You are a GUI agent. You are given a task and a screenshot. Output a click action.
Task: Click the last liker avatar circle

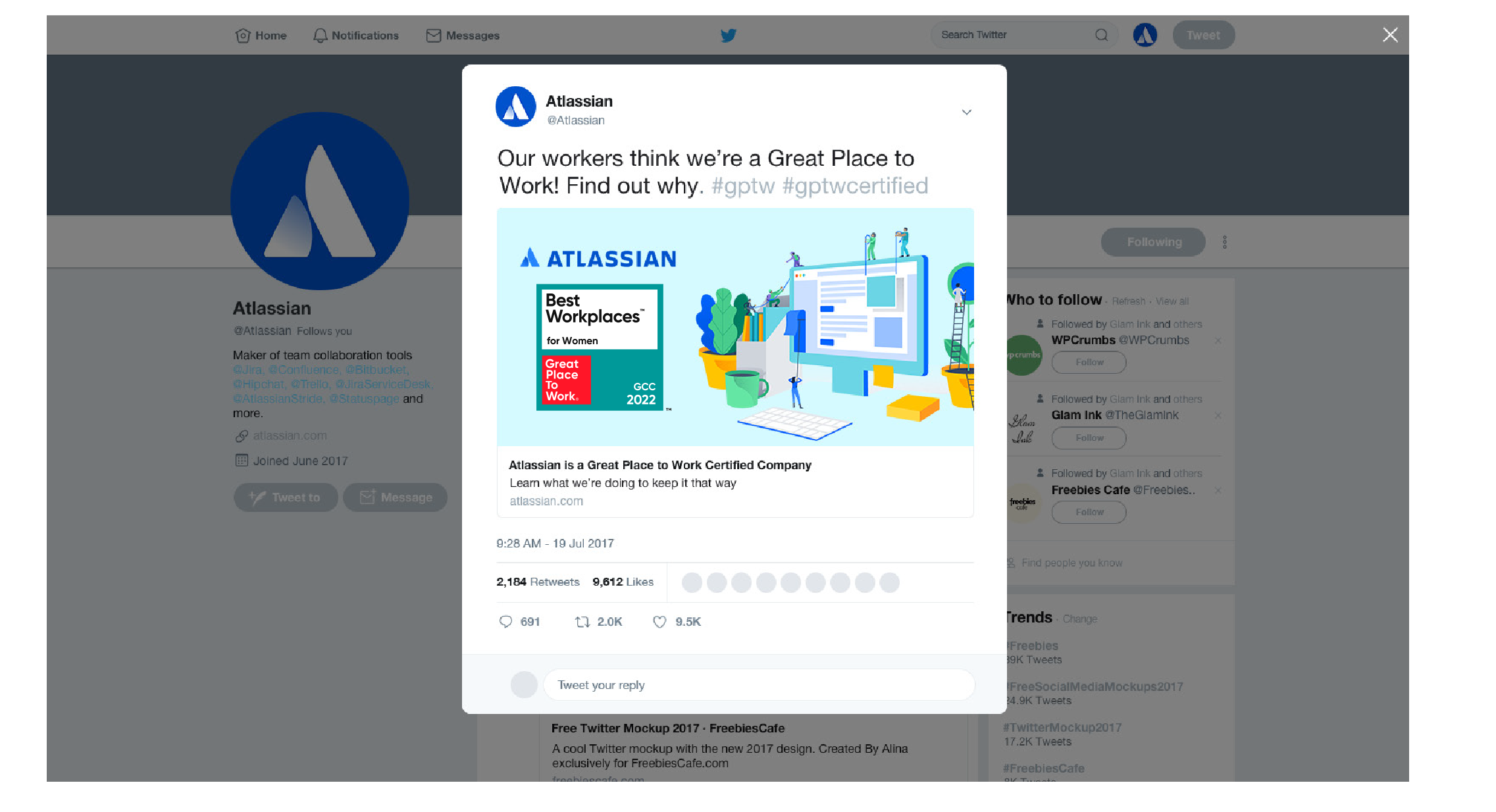pos(889,582)
